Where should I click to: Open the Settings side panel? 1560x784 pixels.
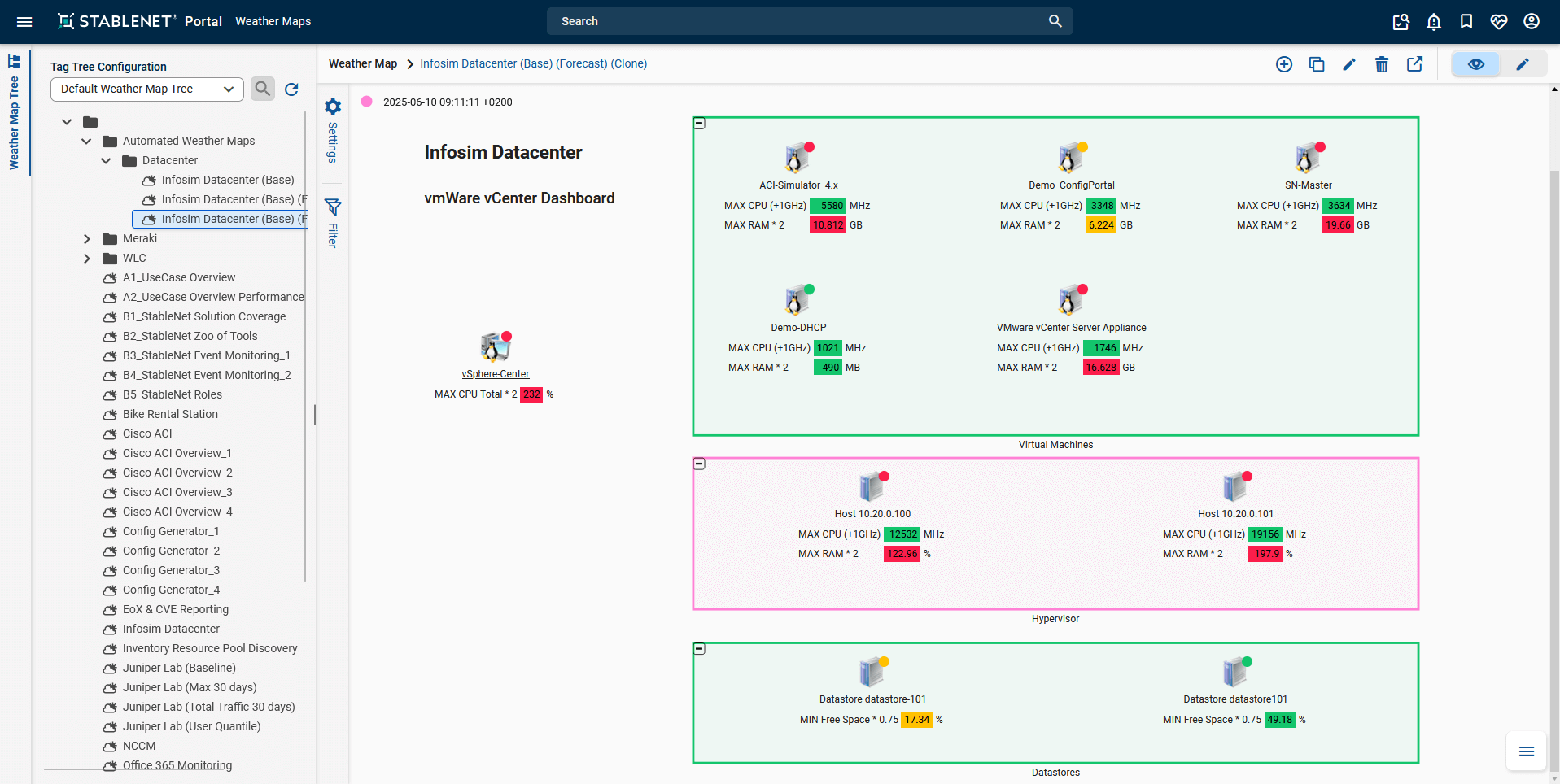tap(333, 130)
